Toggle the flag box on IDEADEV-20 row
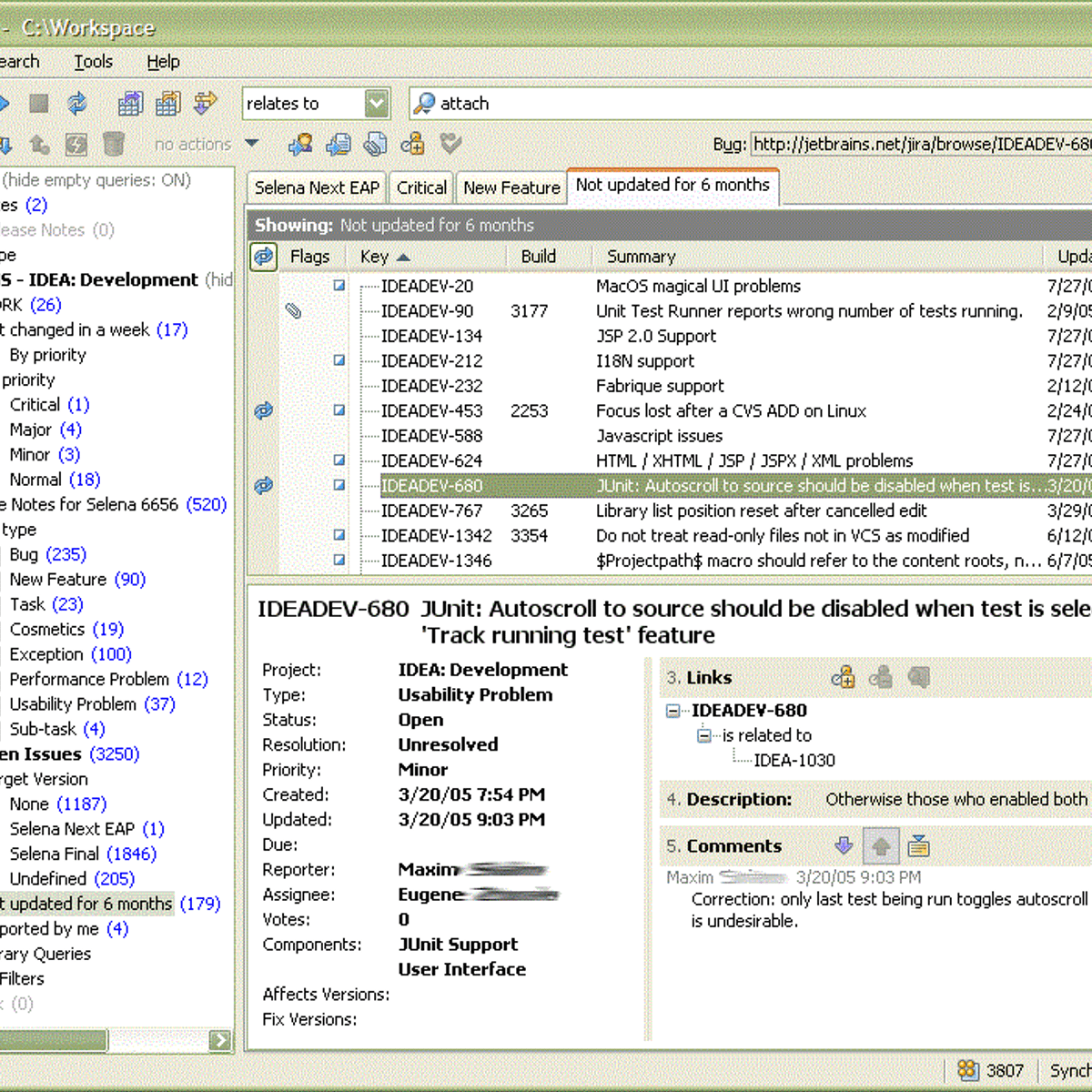This screenshot has height=1092, width=1092. 339,286
